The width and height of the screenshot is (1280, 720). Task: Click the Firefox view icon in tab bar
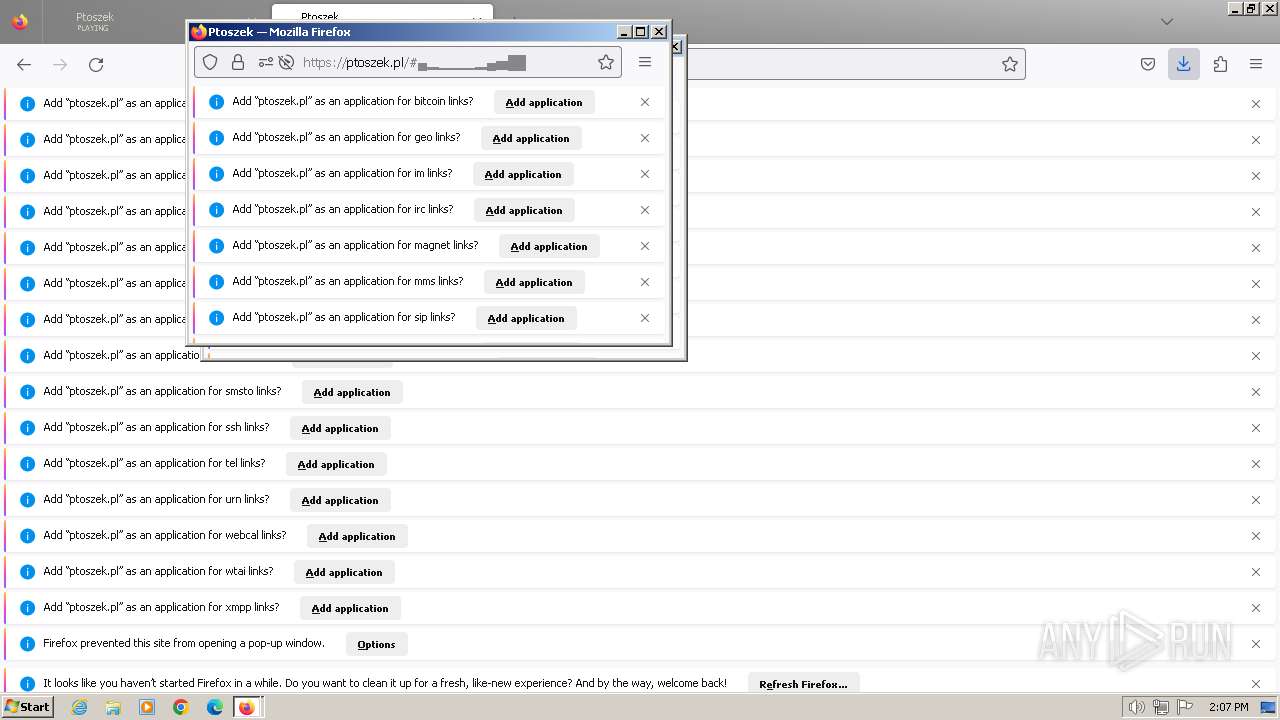(x=20, y=21)
